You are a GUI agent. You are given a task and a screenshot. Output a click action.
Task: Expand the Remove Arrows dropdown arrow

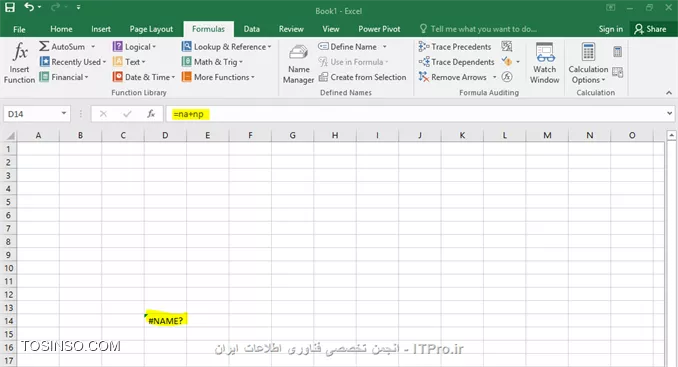point(495,77)
